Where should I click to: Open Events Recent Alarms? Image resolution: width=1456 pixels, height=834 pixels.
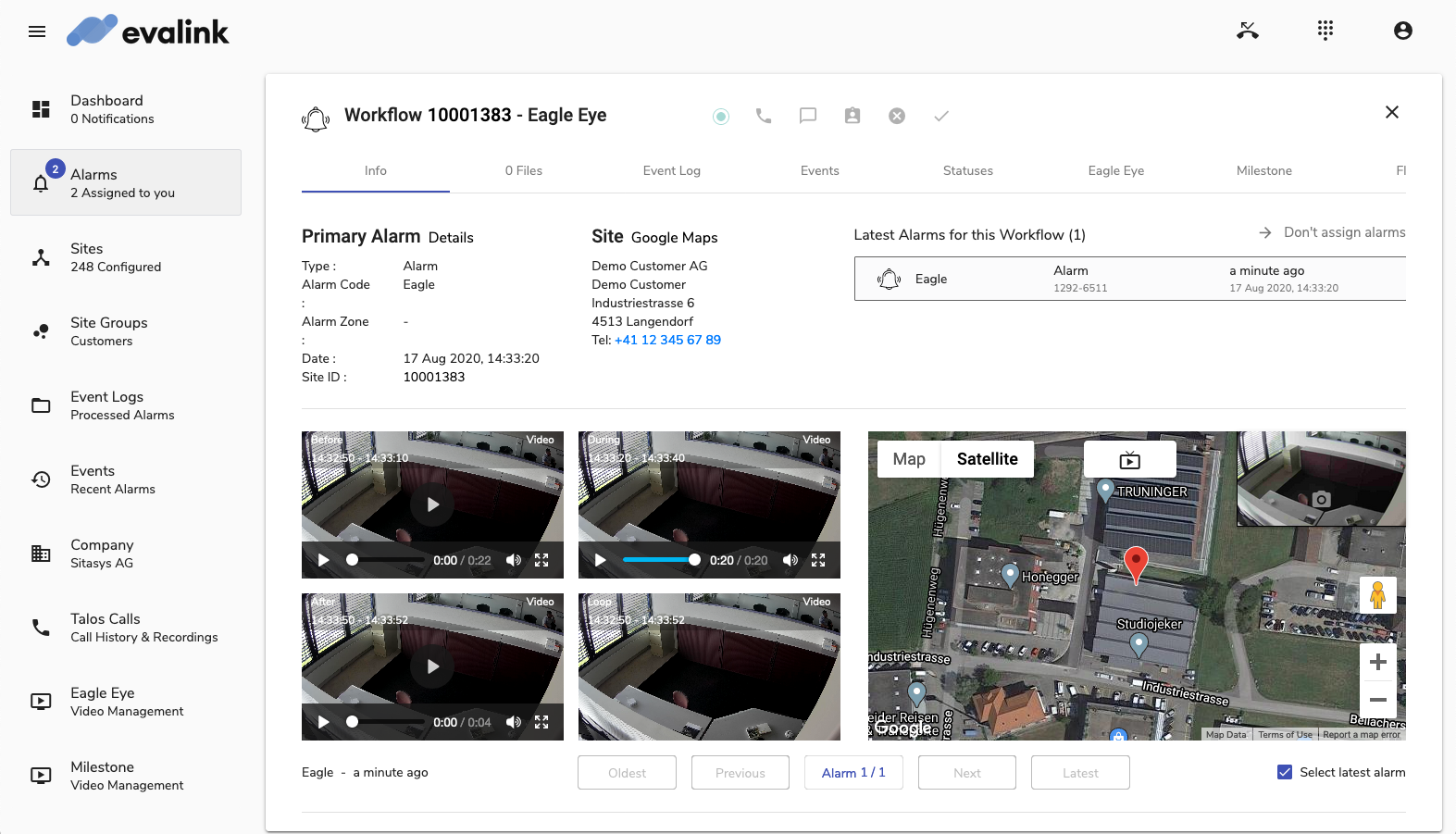click(x=126, y=479)
